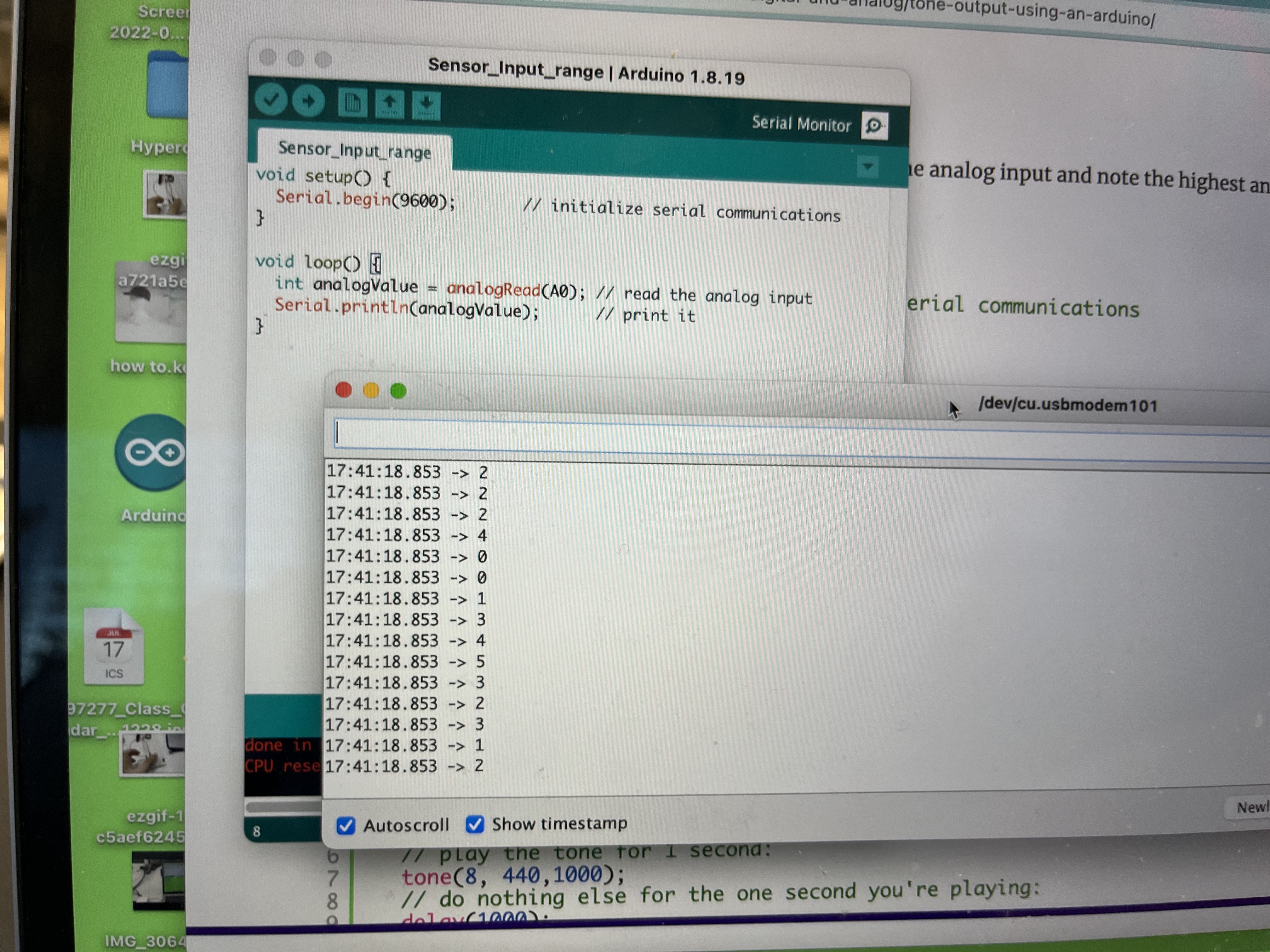Click the Save sketch down-arrow icon
The height and width of the screenshot is (952, 1270).
pos(426,105)
